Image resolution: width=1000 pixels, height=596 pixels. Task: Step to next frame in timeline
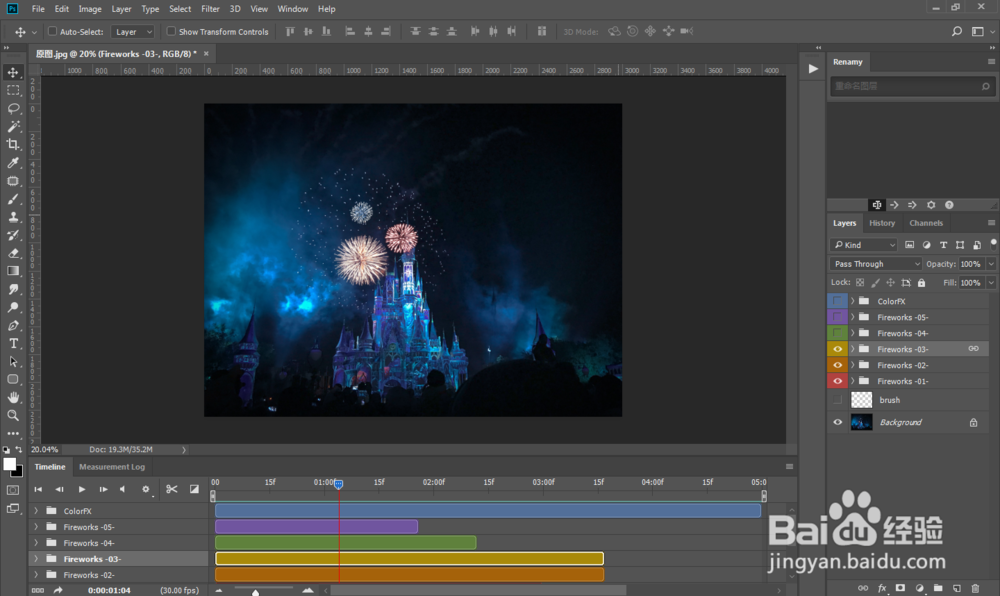pyautogui.click(x=103, y=489)
